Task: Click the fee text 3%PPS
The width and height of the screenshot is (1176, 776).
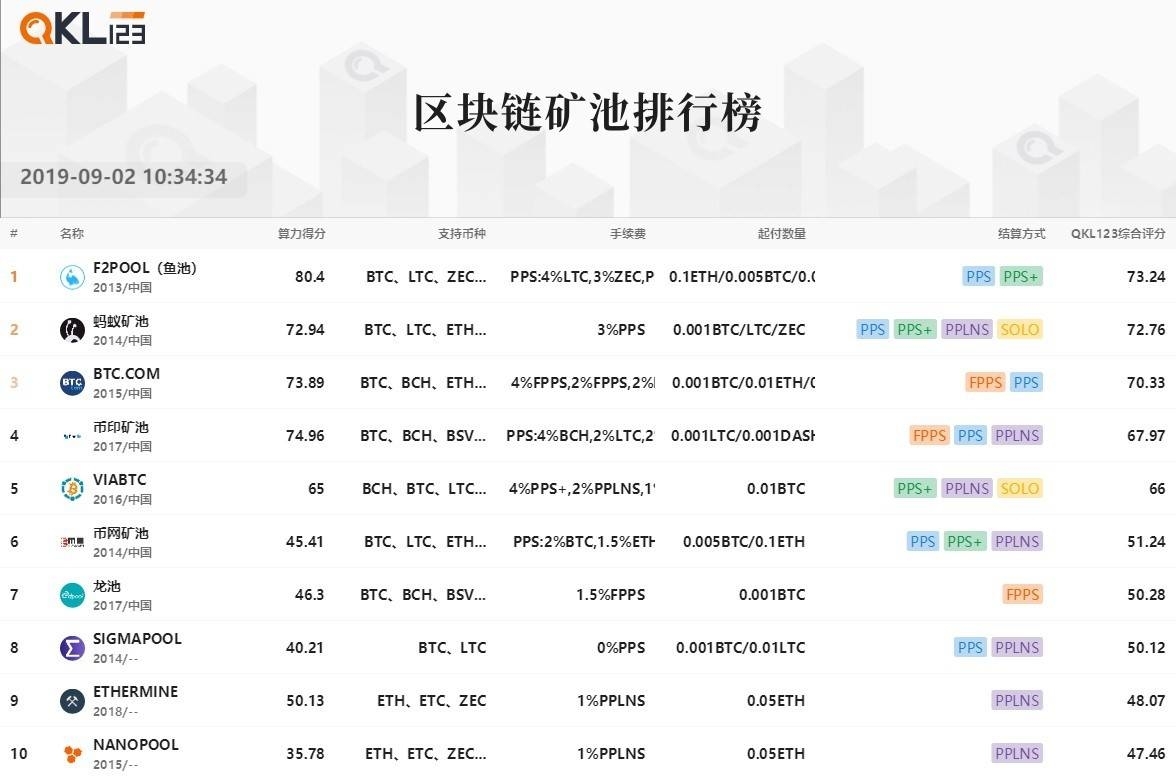Action: (x=621, y=329)
